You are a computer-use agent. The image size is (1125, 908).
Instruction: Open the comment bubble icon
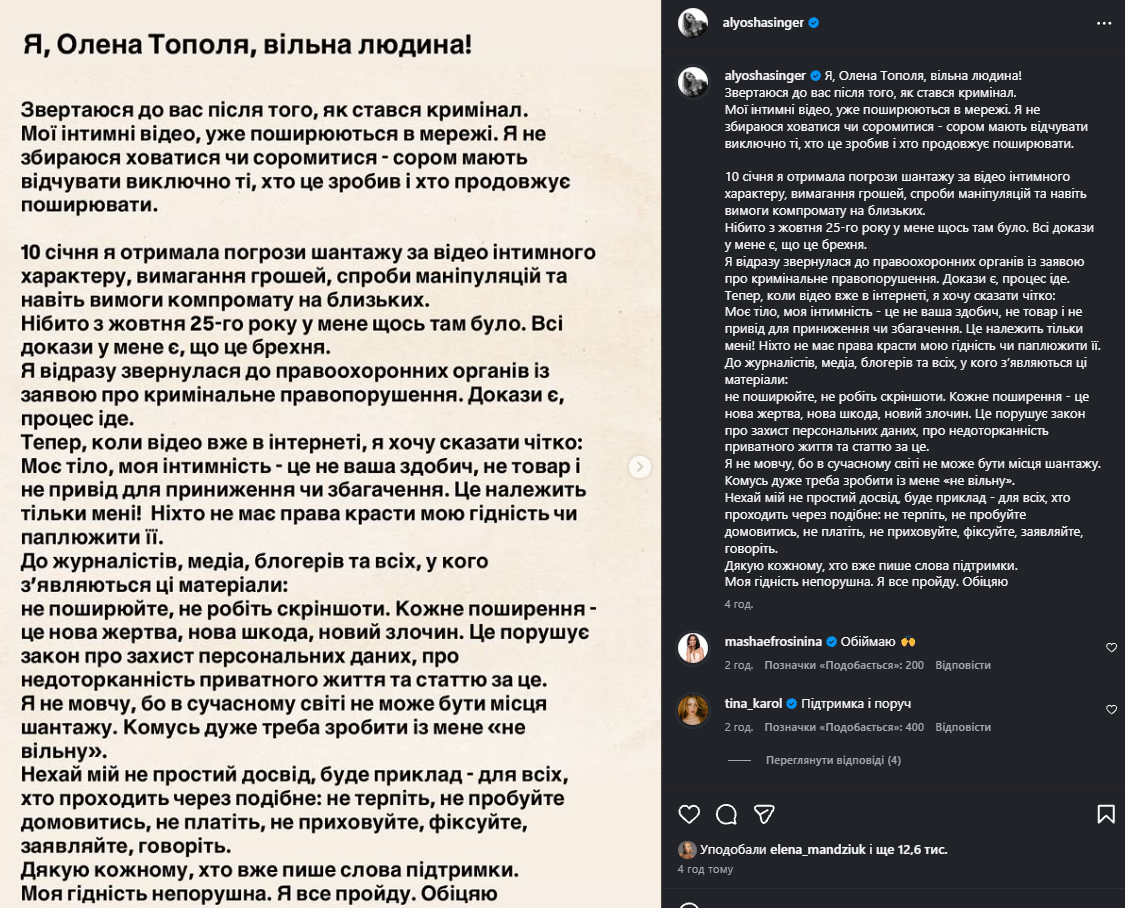(727, 814)
